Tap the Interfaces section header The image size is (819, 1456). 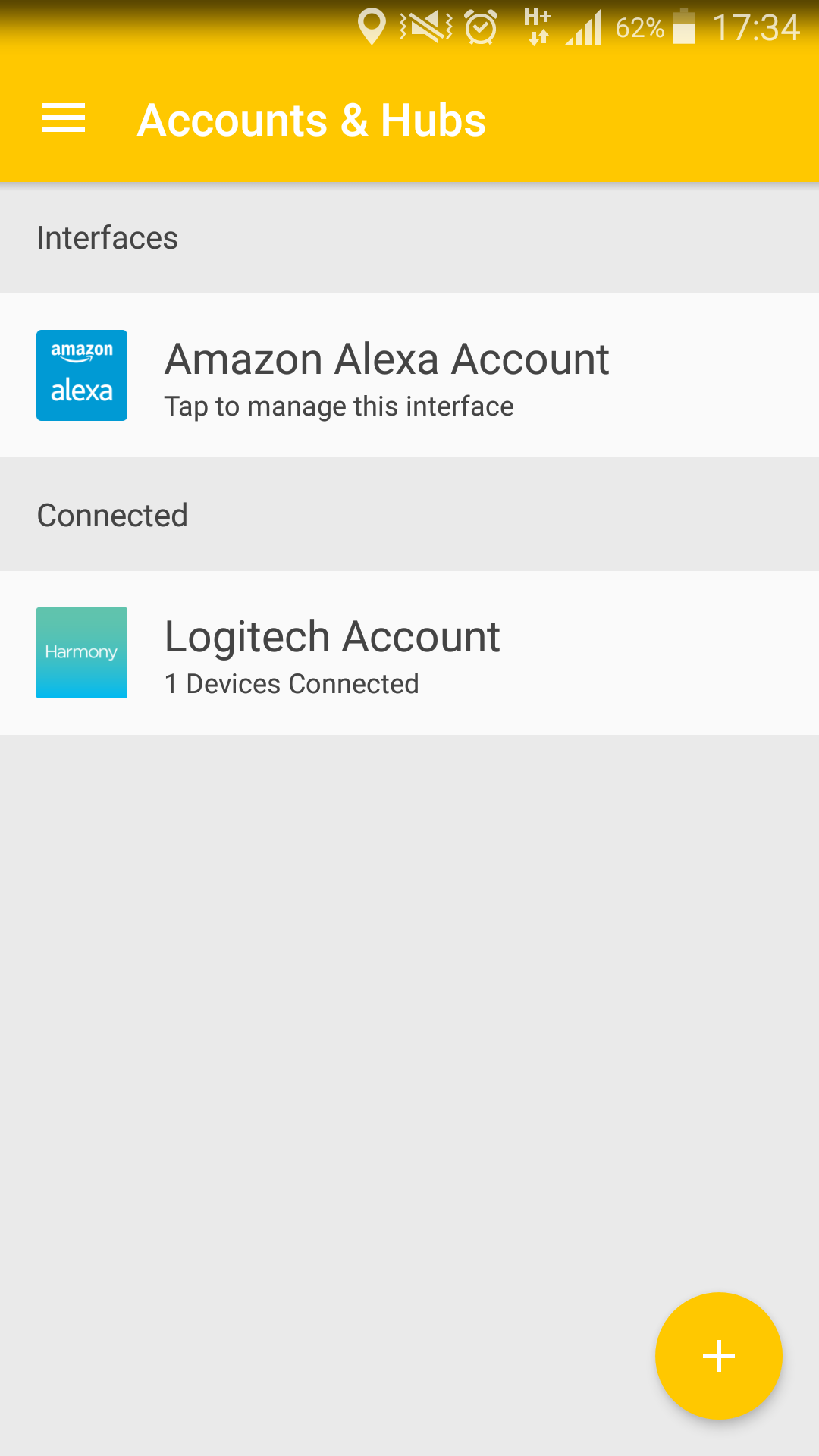pos(108,238)
